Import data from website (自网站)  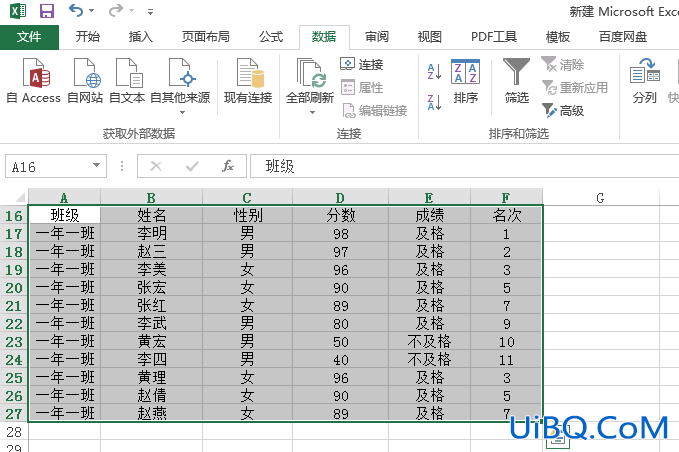[85, 82]
